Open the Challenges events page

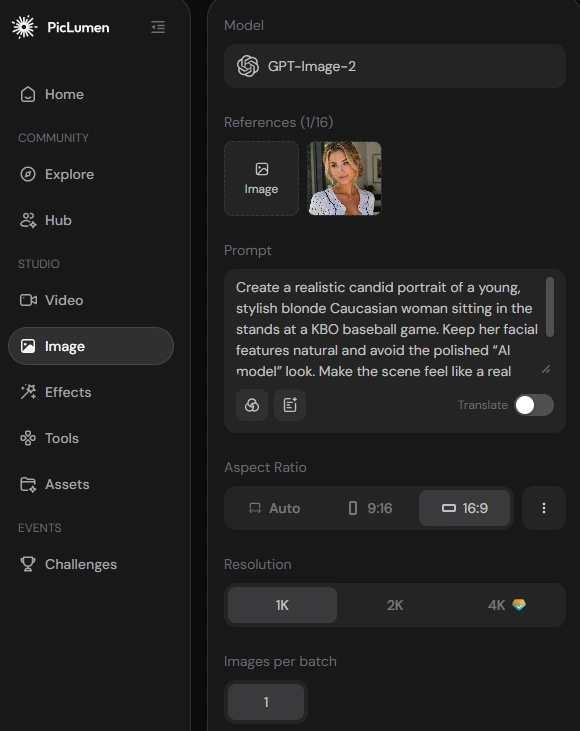coord(68,564)
